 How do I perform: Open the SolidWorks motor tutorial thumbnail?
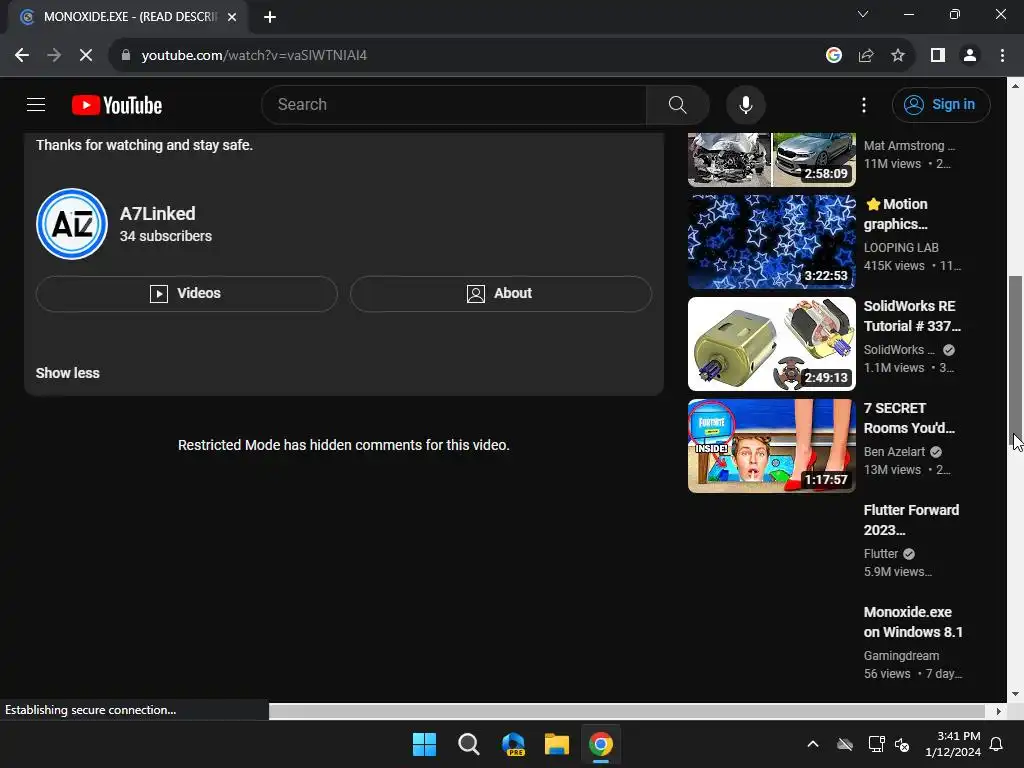pyautogui.click(x=771, y=344)
